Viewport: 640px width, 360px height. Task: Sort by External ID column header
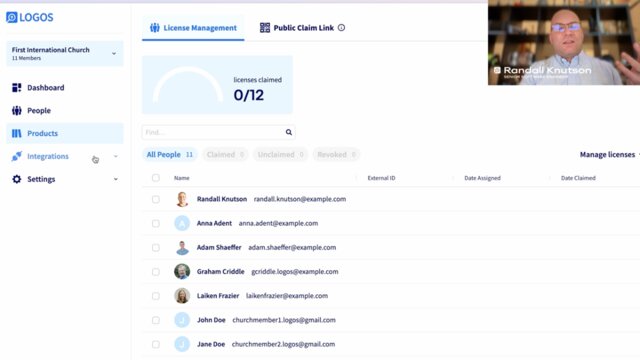click(x=381, y=178)
